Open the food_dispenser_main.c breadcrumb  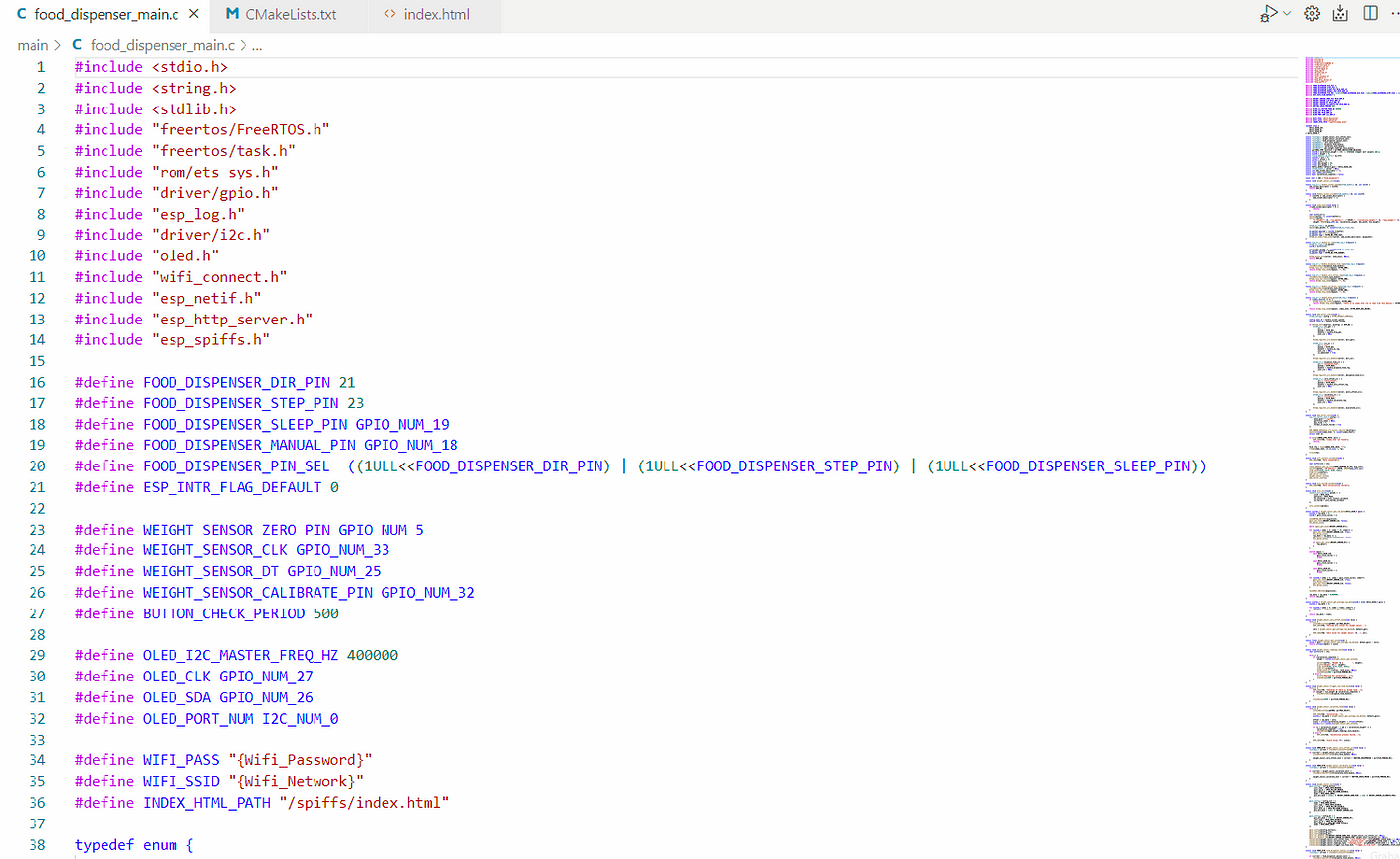pos(163,45)
